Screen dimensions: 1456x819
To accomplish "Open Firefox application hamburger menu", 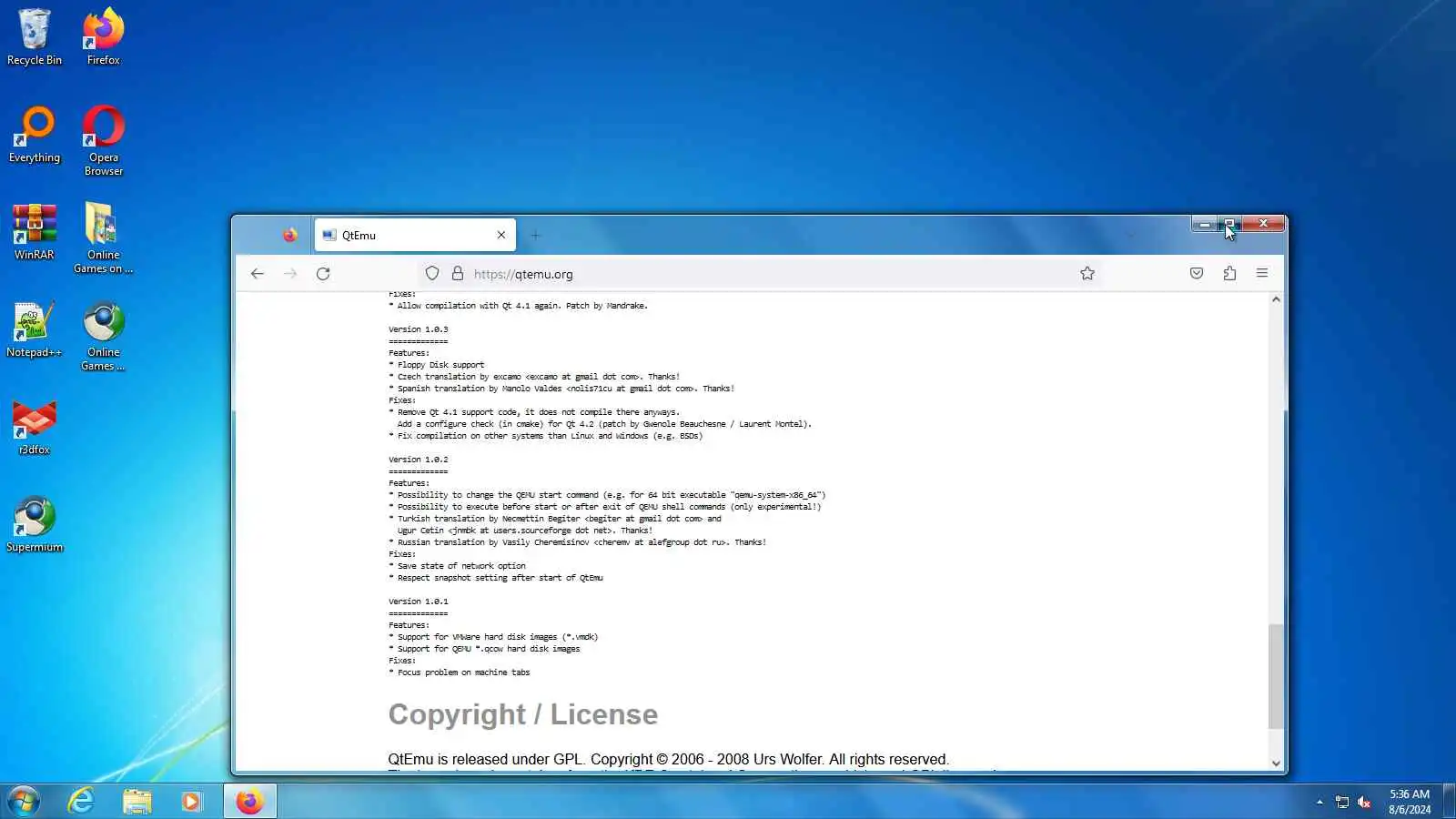I will [x=1262, y=274].
